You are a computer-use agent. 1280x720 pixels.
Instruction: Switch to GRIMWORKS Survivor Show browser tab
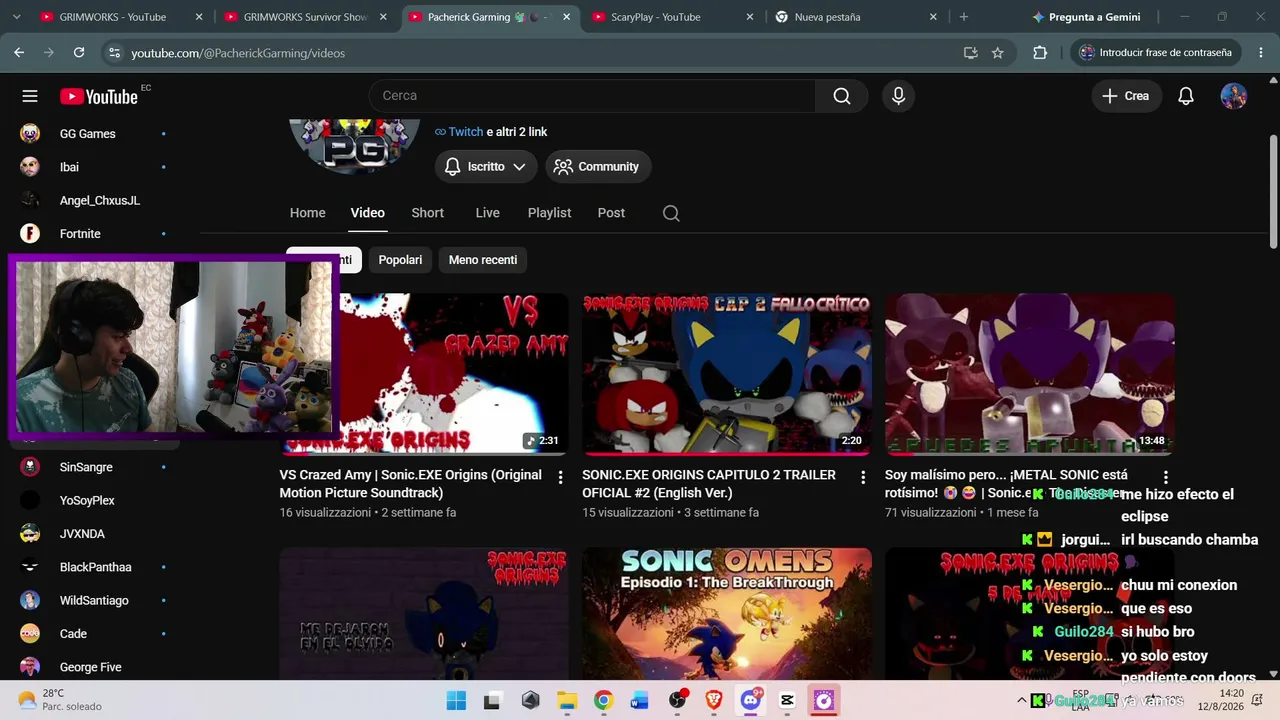point(307,17)
